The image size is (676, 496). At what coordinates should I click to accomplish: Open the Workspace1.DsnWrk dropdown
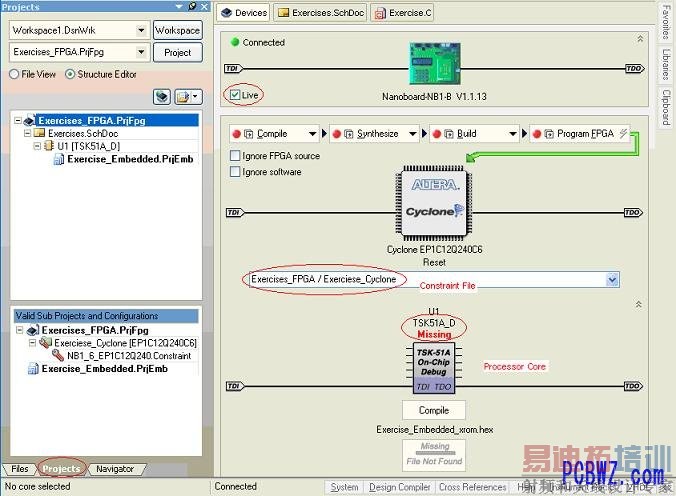[141, 30]
